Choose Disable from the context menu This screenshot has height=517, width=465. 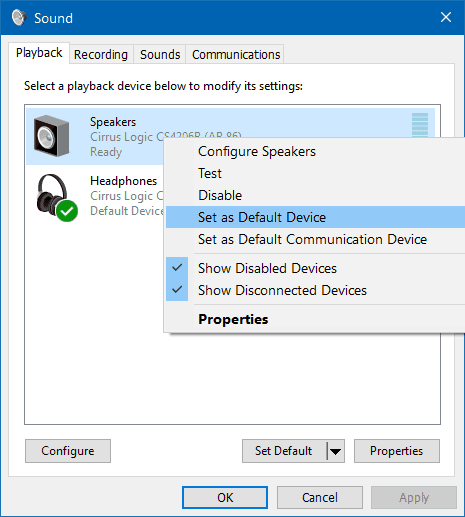[315, 195]
